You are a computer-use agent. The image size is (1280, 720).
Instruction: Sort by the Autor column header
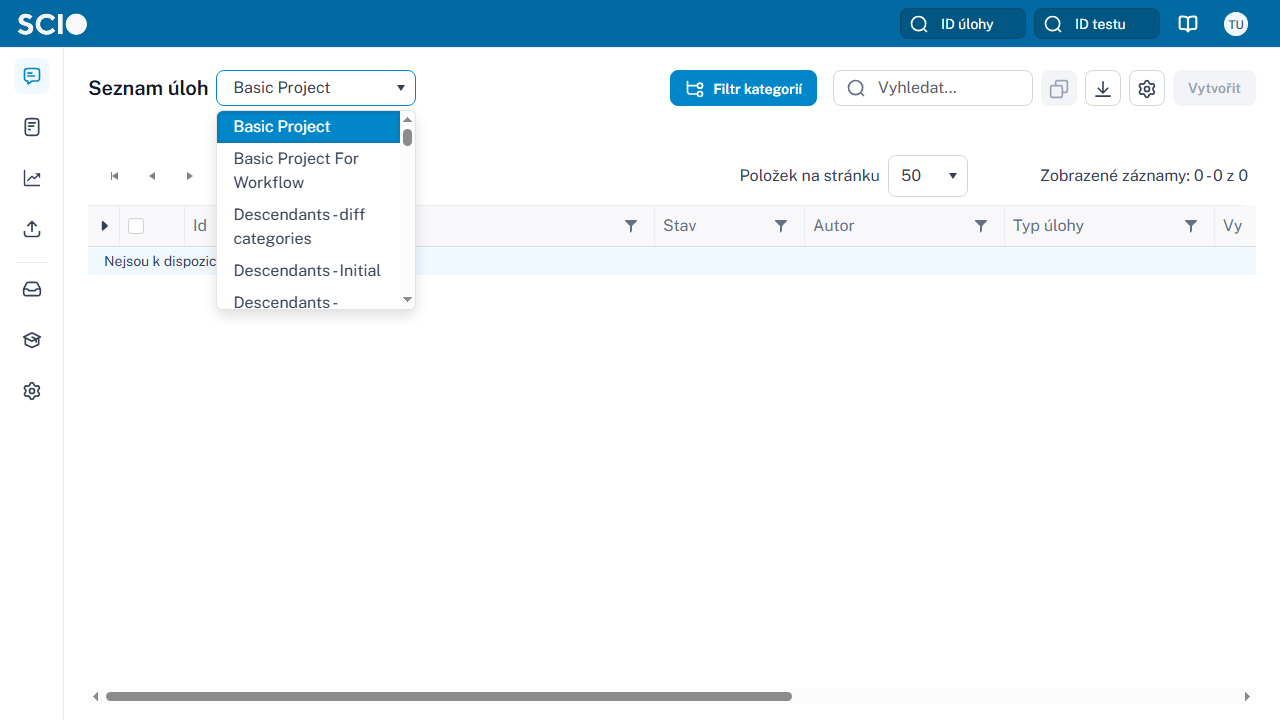point(834,226)
